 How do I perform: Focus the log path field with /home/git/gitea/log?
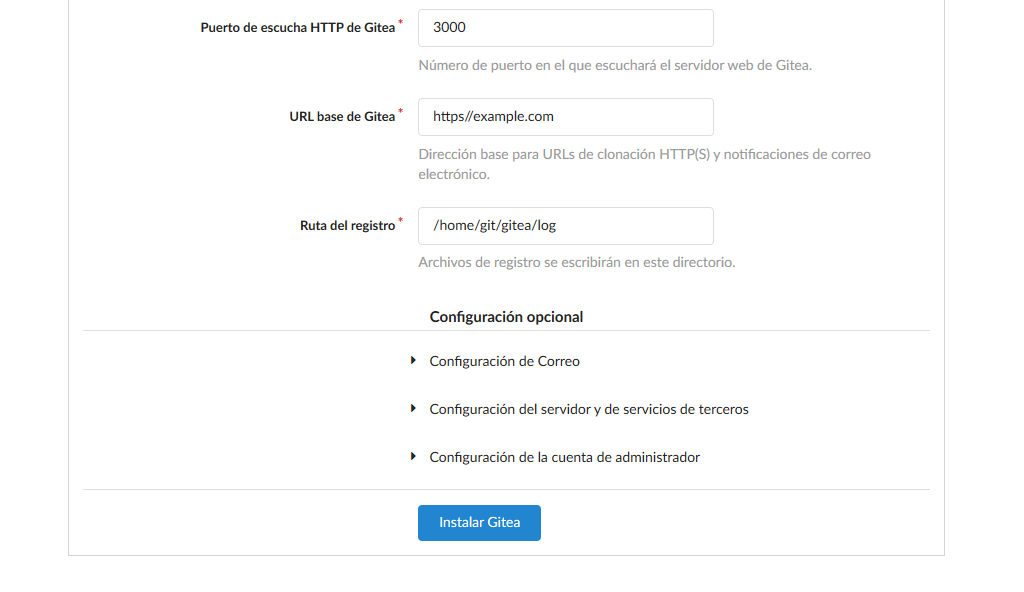tap(565, 225)
